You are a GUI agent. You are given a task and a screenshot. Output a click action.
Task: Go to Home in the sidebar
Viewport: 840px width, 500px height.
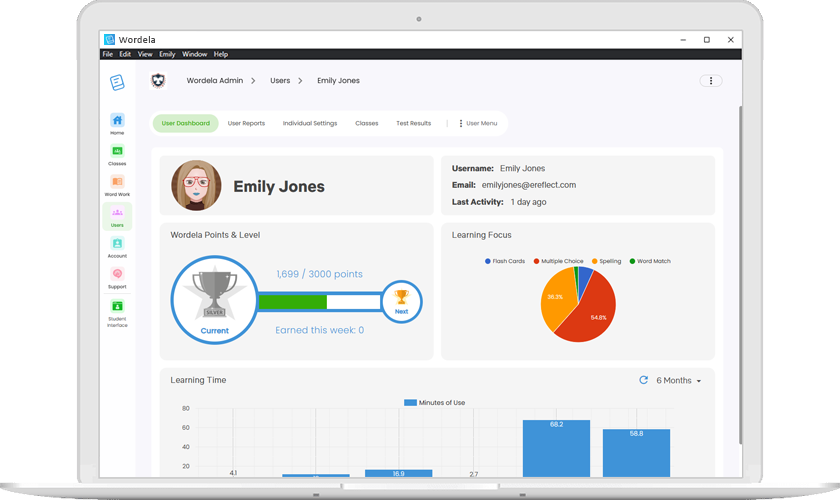click(117, 124)
